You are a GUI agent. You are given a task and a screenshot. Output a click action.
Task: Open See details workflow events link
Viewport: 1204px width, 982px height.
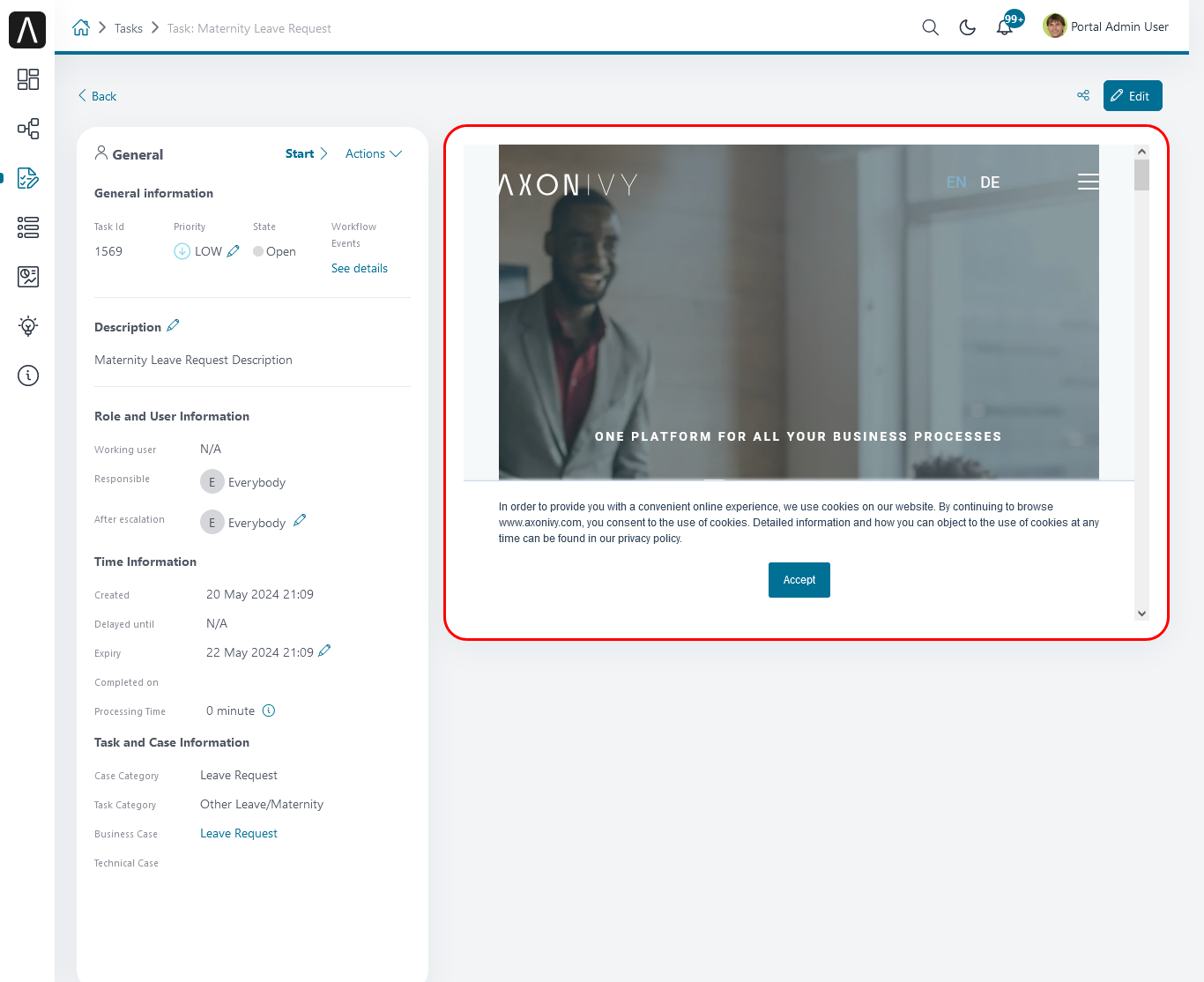[x=360, y=268]
